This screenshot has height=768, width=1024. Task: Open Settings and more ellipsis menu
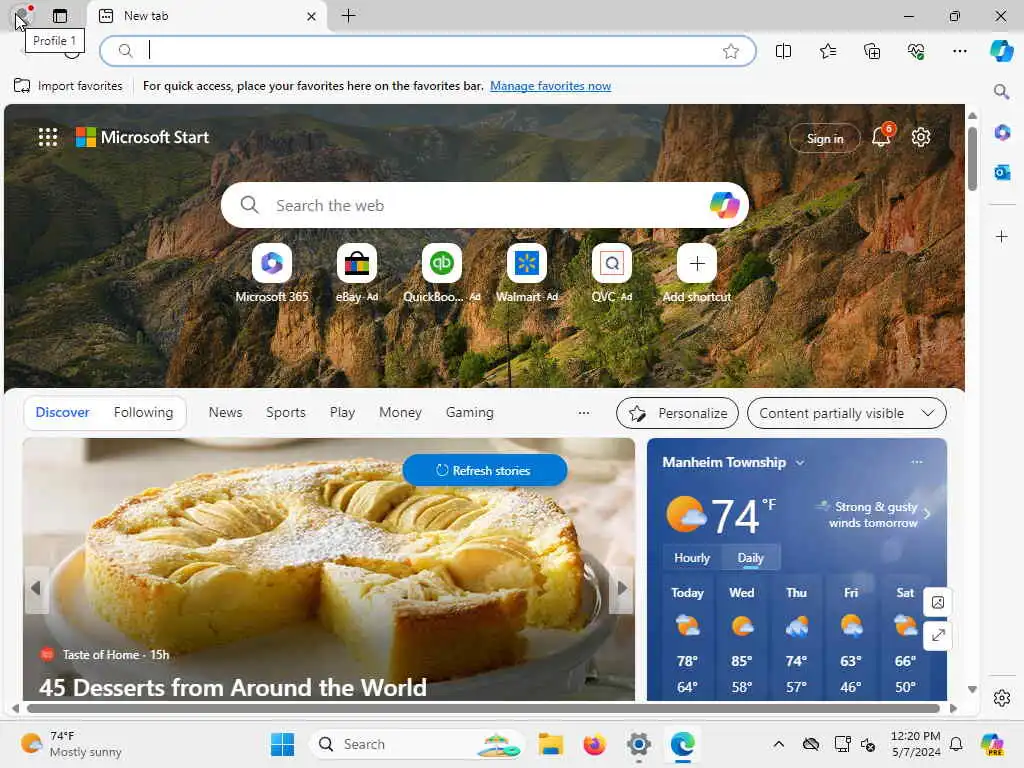[959, 51]
